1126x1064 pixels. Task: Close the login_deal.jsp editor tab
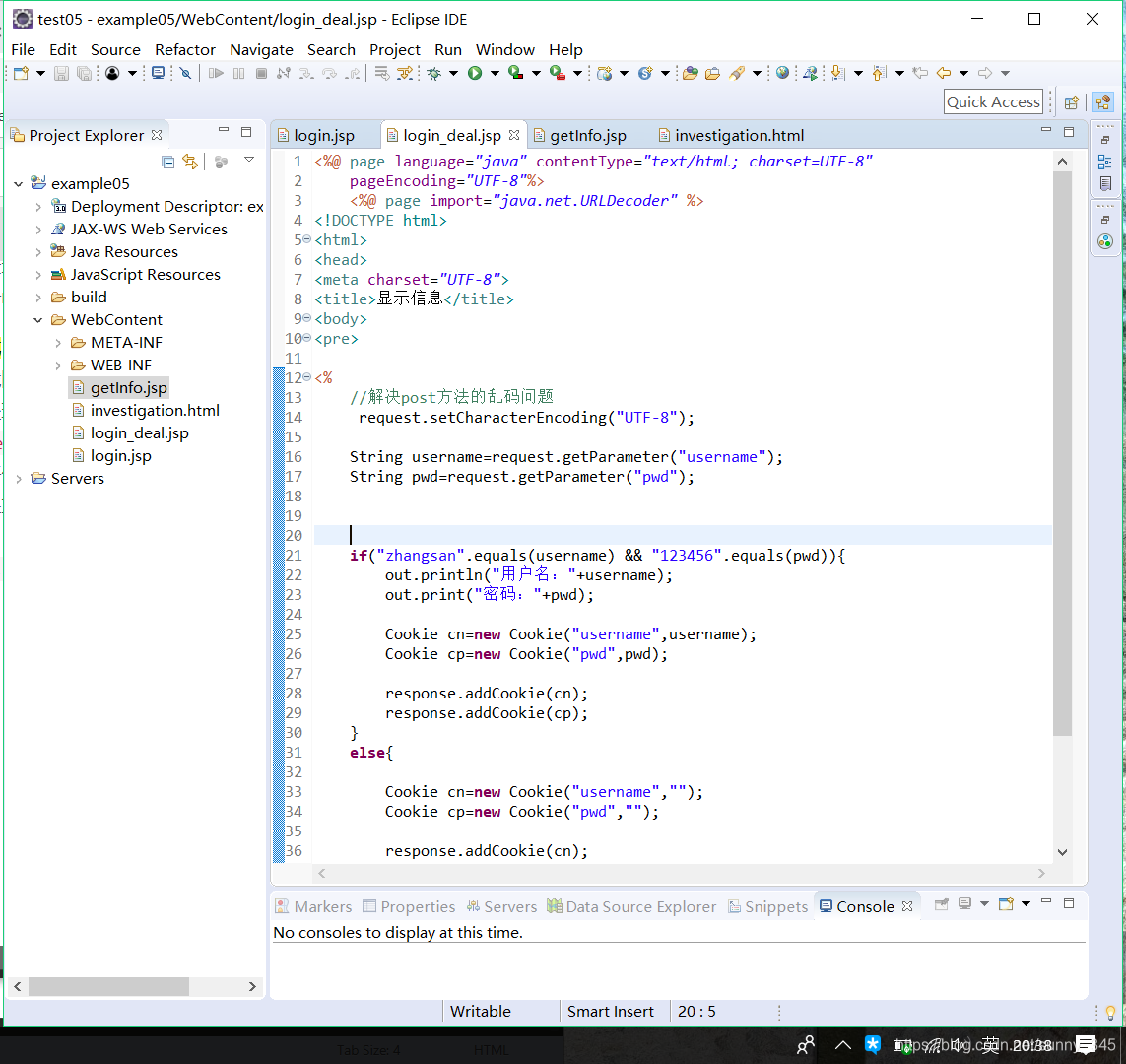(x=514, y=135)
